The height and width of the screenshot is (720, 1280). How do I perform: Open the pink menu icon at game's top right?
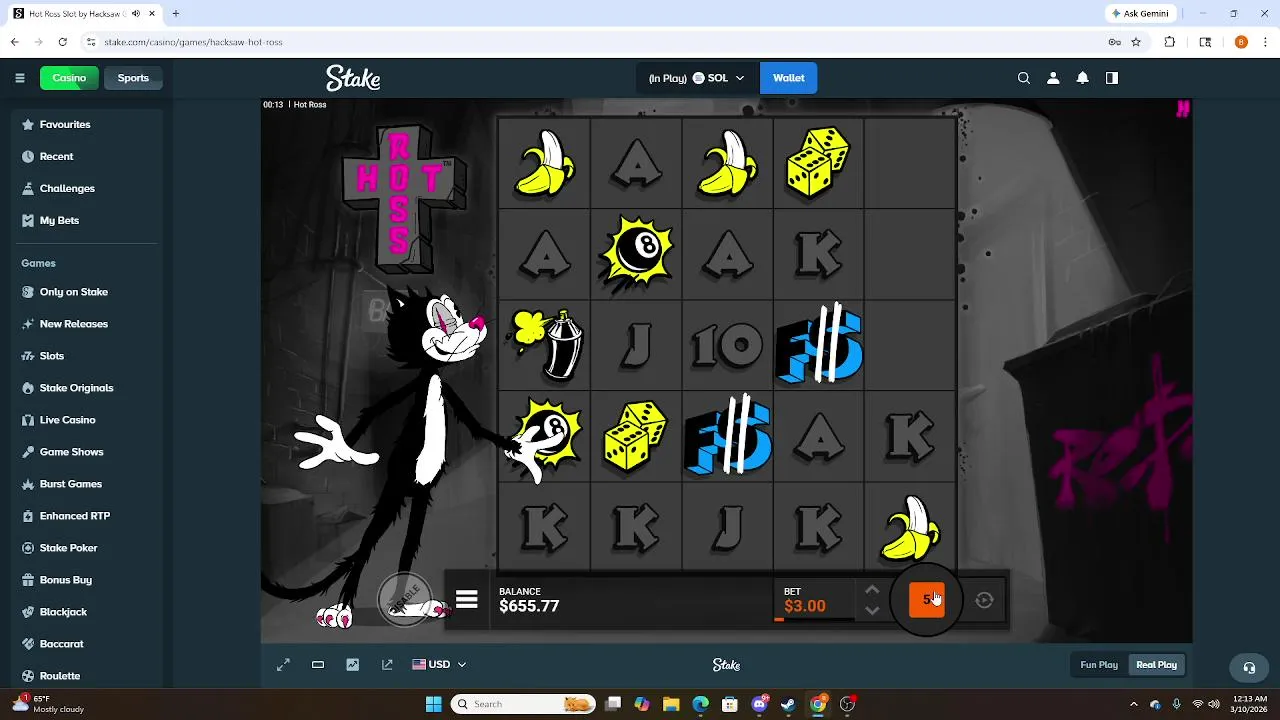pyautogui.click(x=1183, y=109)
